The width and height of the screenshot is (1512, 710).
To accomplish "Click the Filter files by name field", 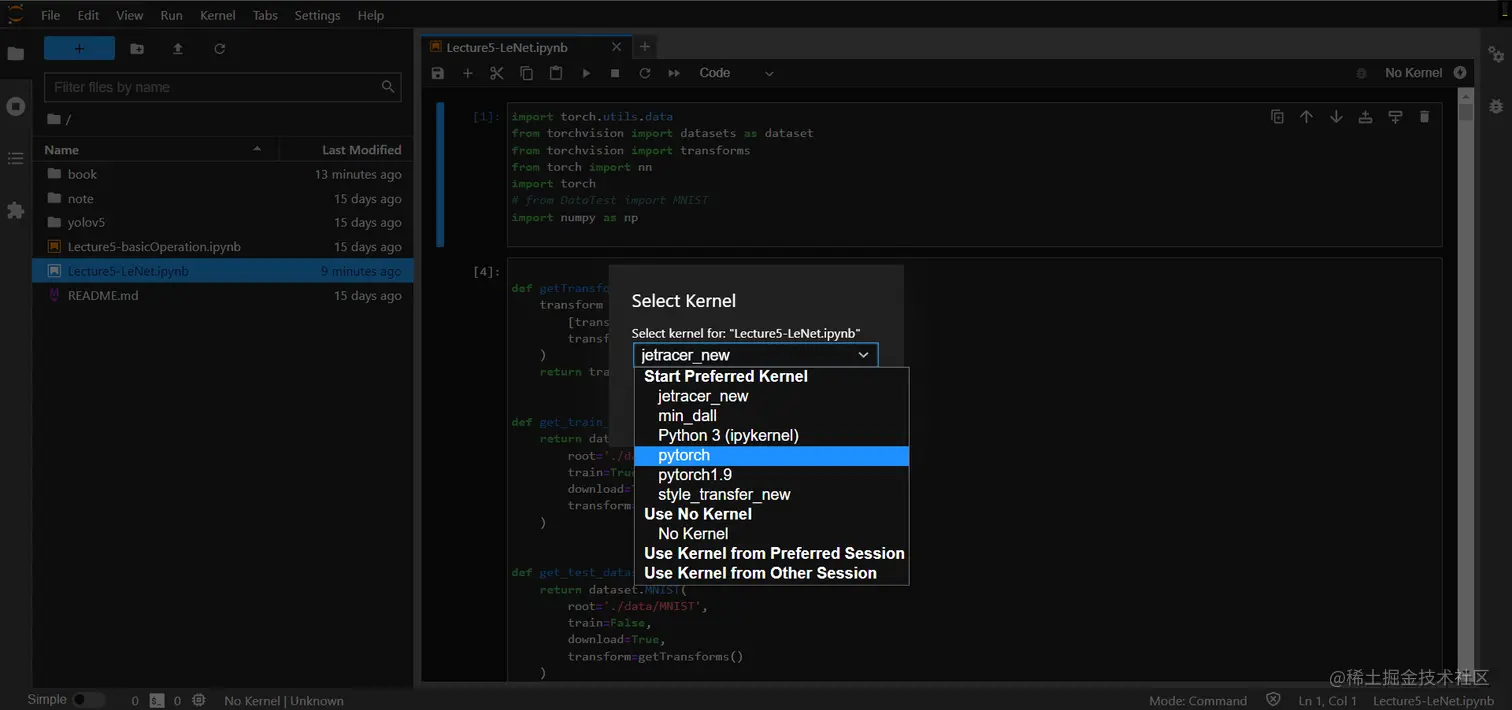I will coord(212,87).
